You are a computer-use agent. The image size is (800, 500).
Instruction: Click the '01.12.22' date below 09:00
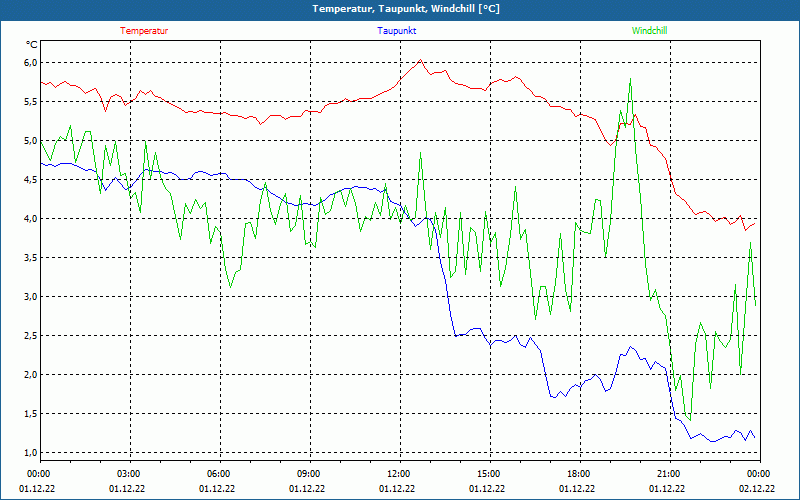307,488
